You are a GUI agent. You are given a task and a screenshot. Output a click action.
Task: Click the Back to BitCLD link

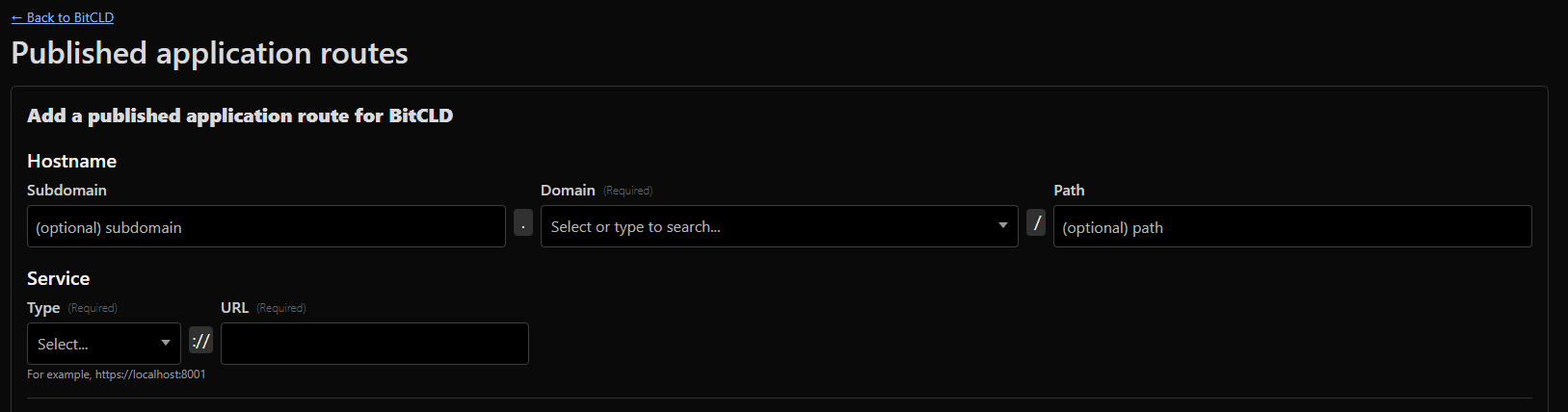[x=63, y=17]
